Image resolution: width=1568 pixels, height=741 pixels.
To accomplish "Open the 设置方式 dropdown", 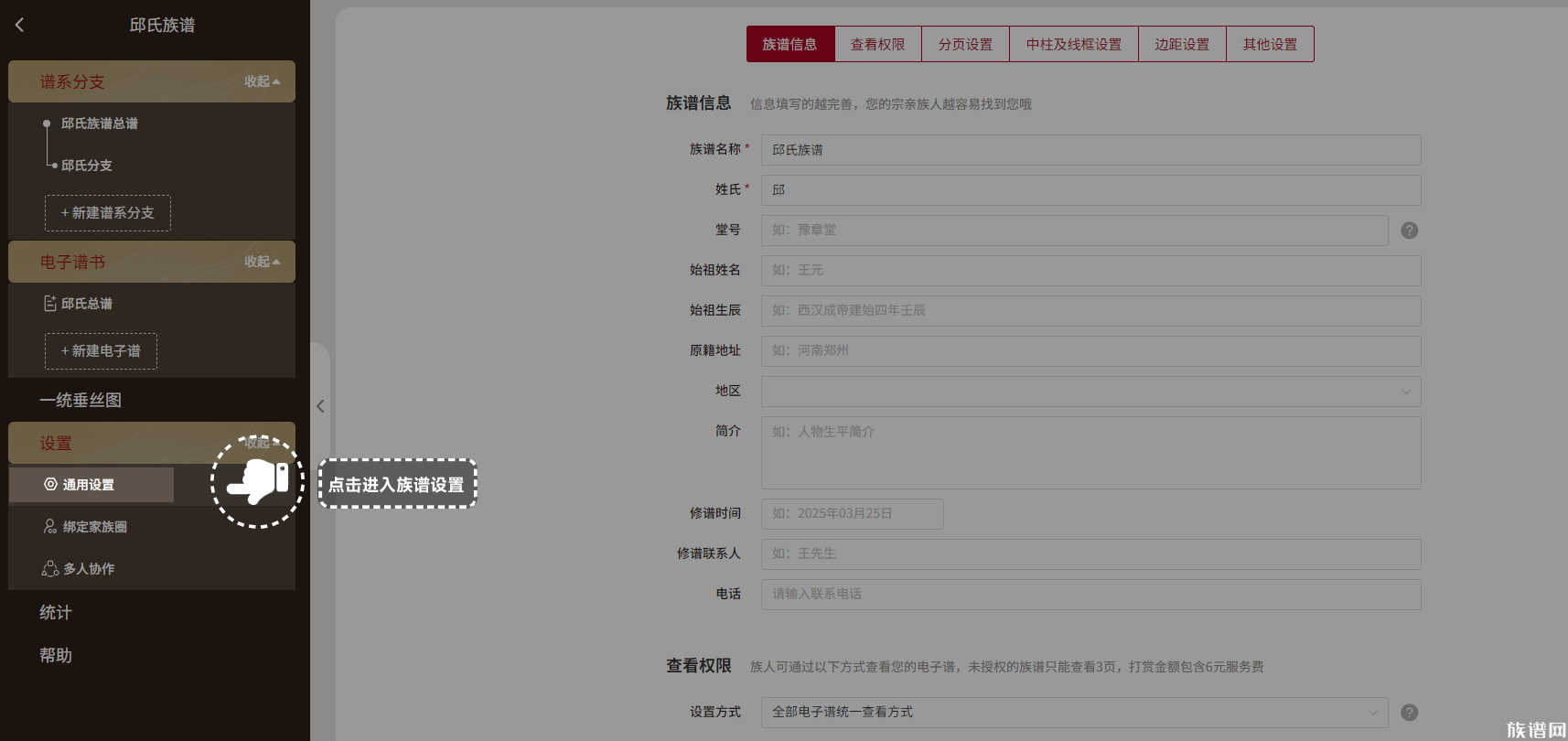I will tap(1075, 713).
